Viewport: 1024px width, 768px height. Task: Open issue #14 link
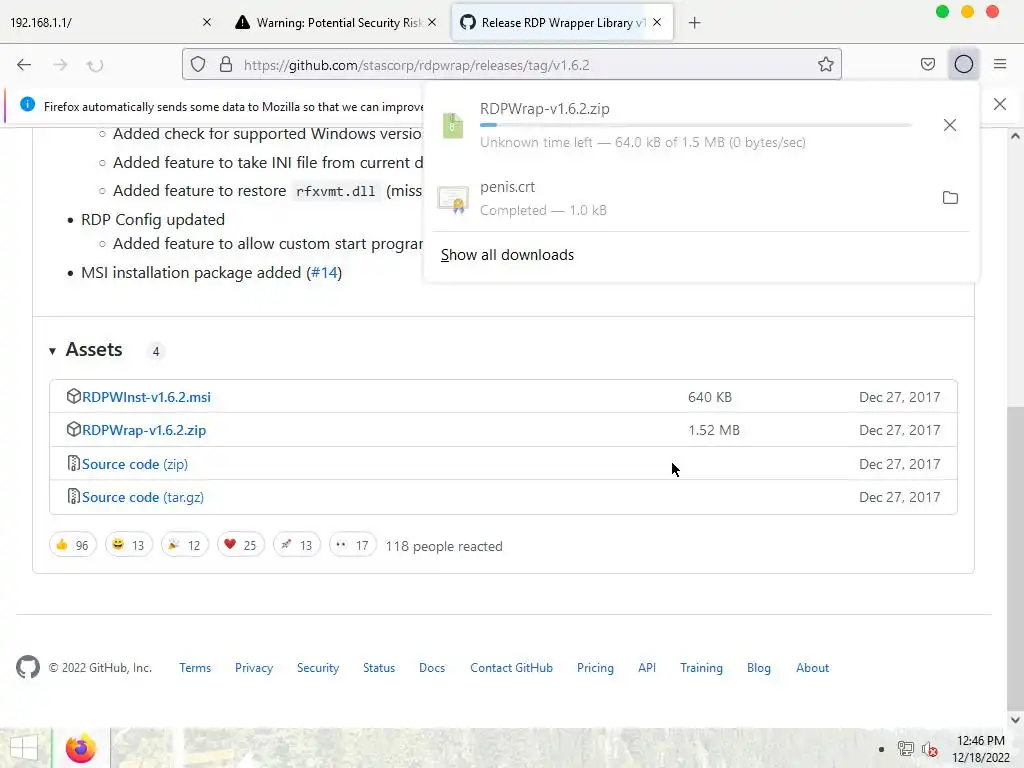pyautogui.click(x=325, y=272)
